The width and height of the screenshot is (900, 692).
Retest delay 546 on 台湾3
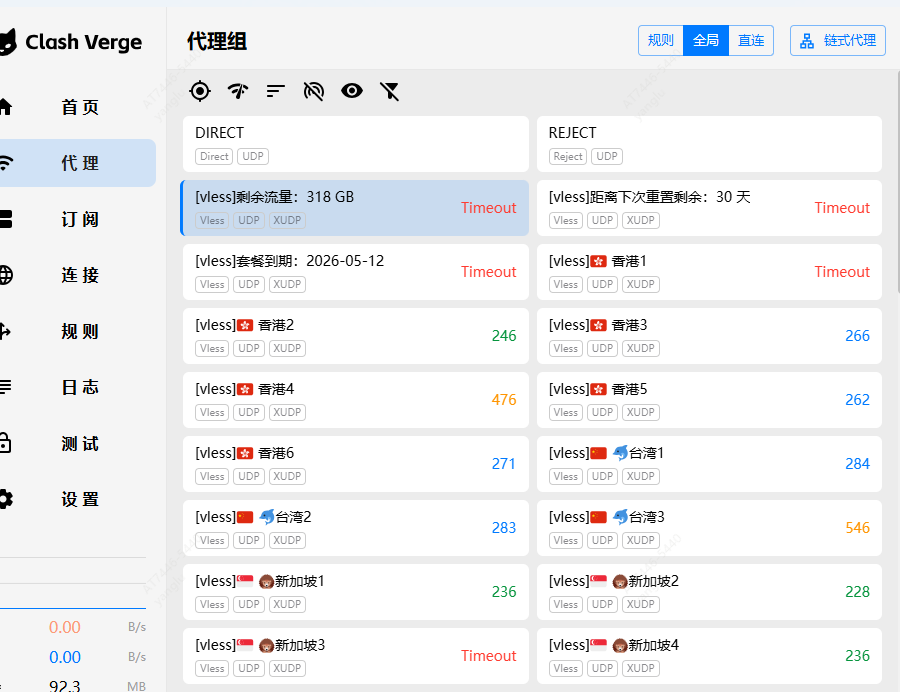pos(857,527)
